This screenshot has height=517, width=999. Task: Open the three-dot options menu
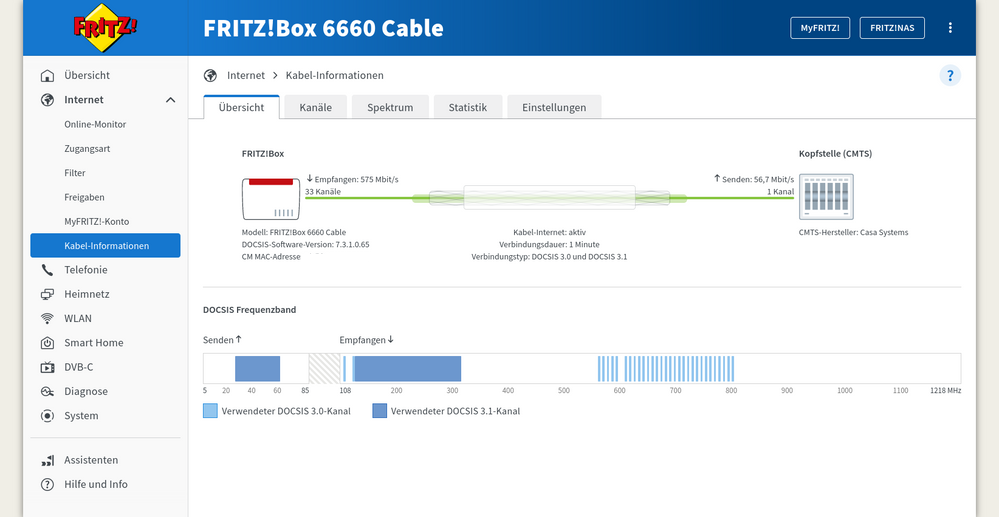click(950, 28)
